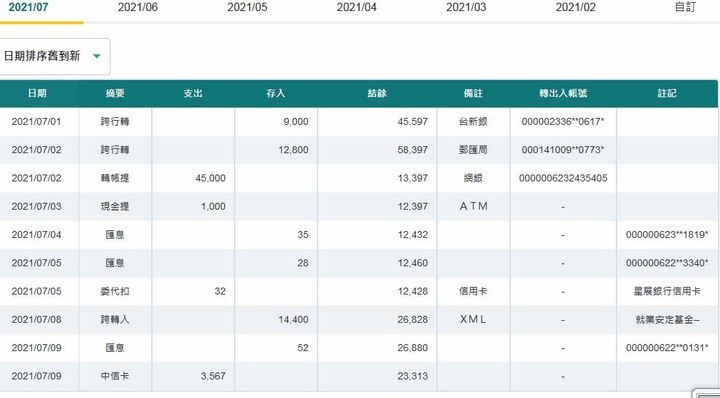
Task: Open the 2021/02 tab
Action: click(575, 7)
